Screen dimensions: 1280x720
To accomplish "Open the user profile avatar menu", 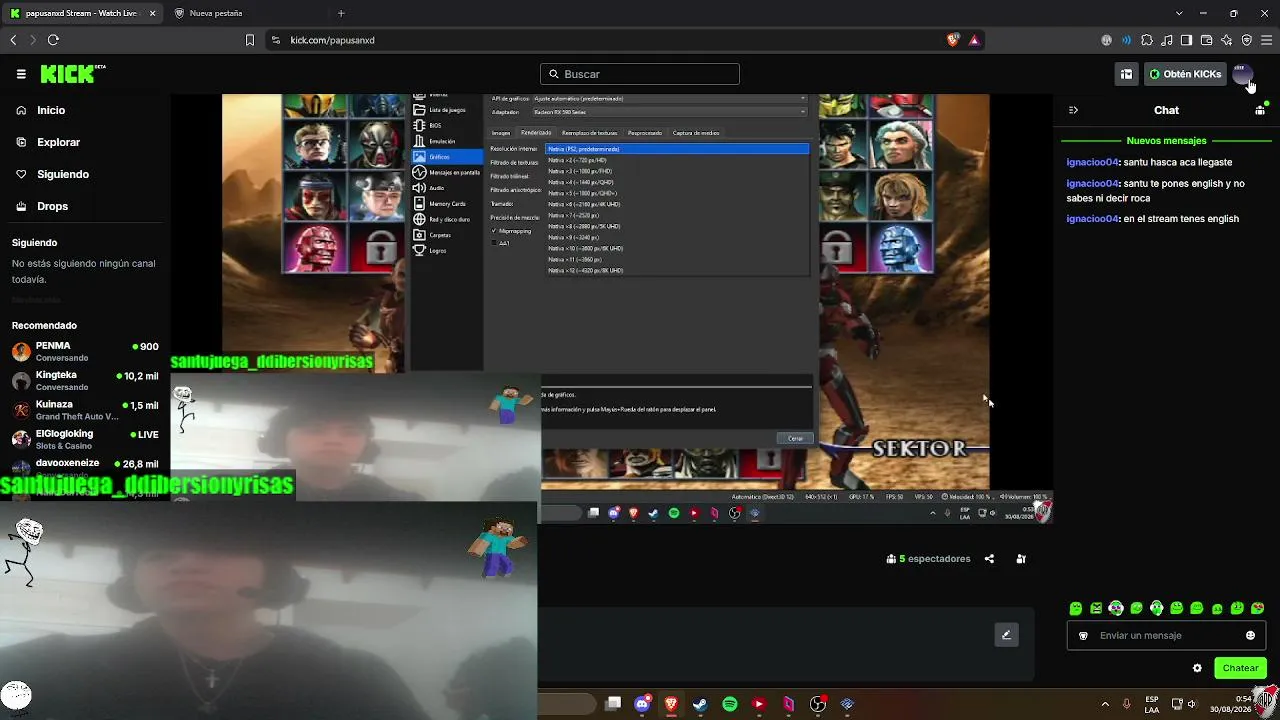I will pos(1243,74).
